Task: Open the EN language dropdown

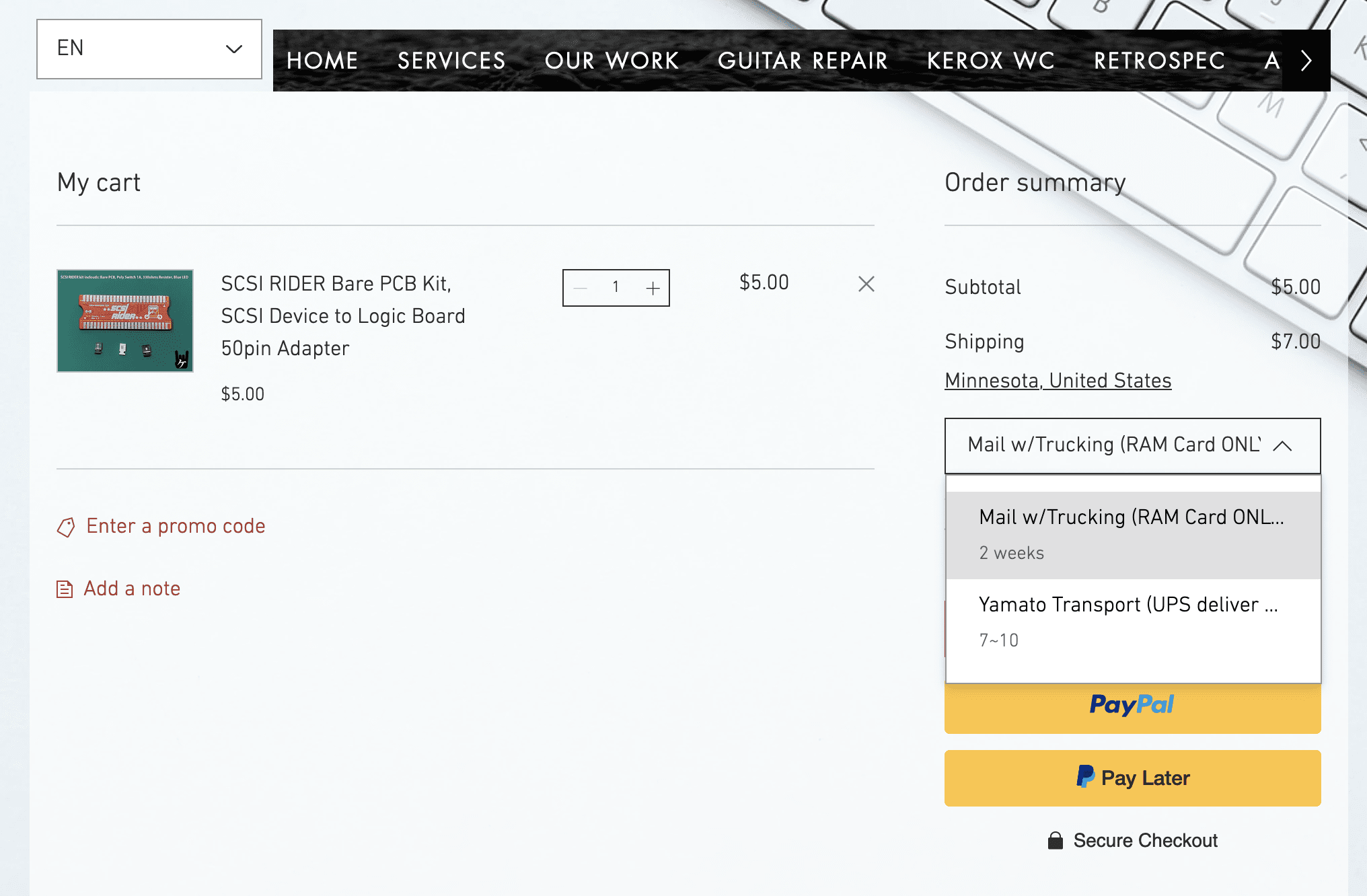Action: click(149, 49)
